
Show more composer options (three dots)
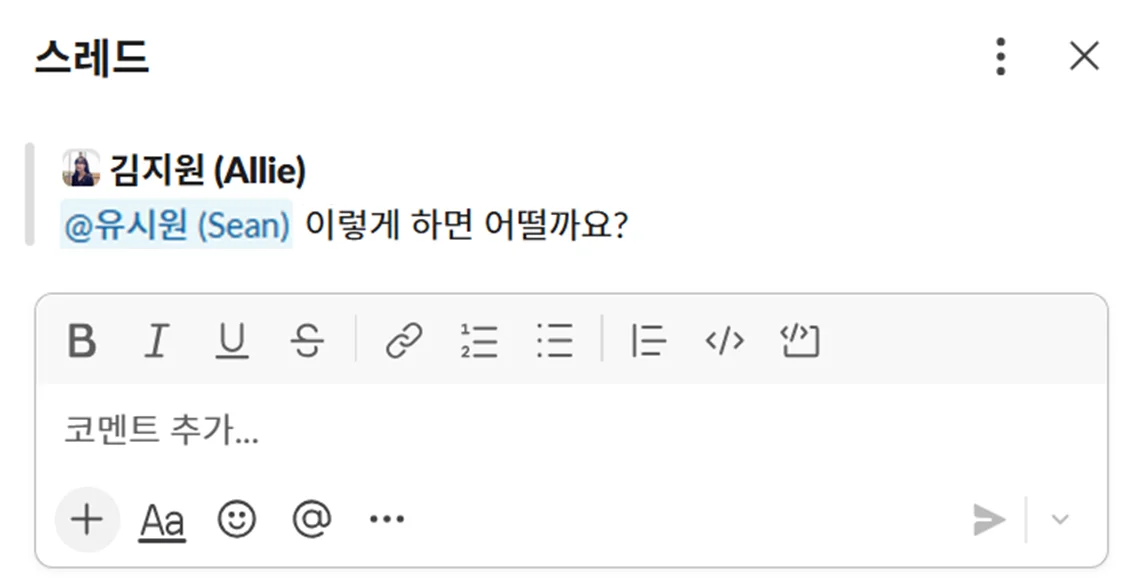click(386, 519)
